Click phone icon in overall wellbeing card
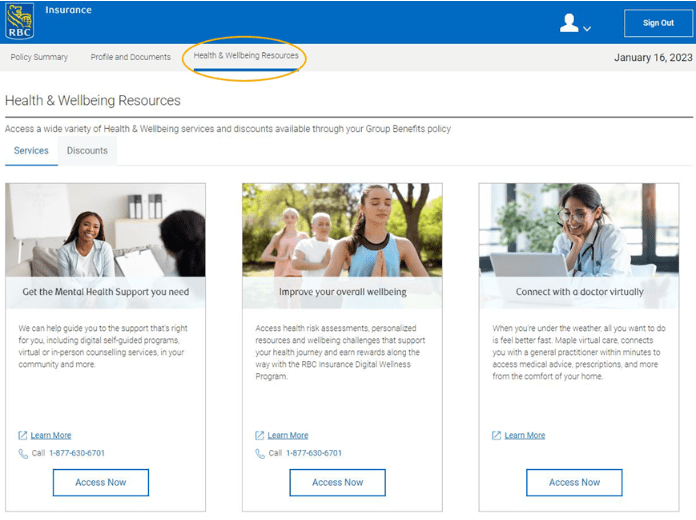Viewport: 696px width, 520px height. coord(260,453)
